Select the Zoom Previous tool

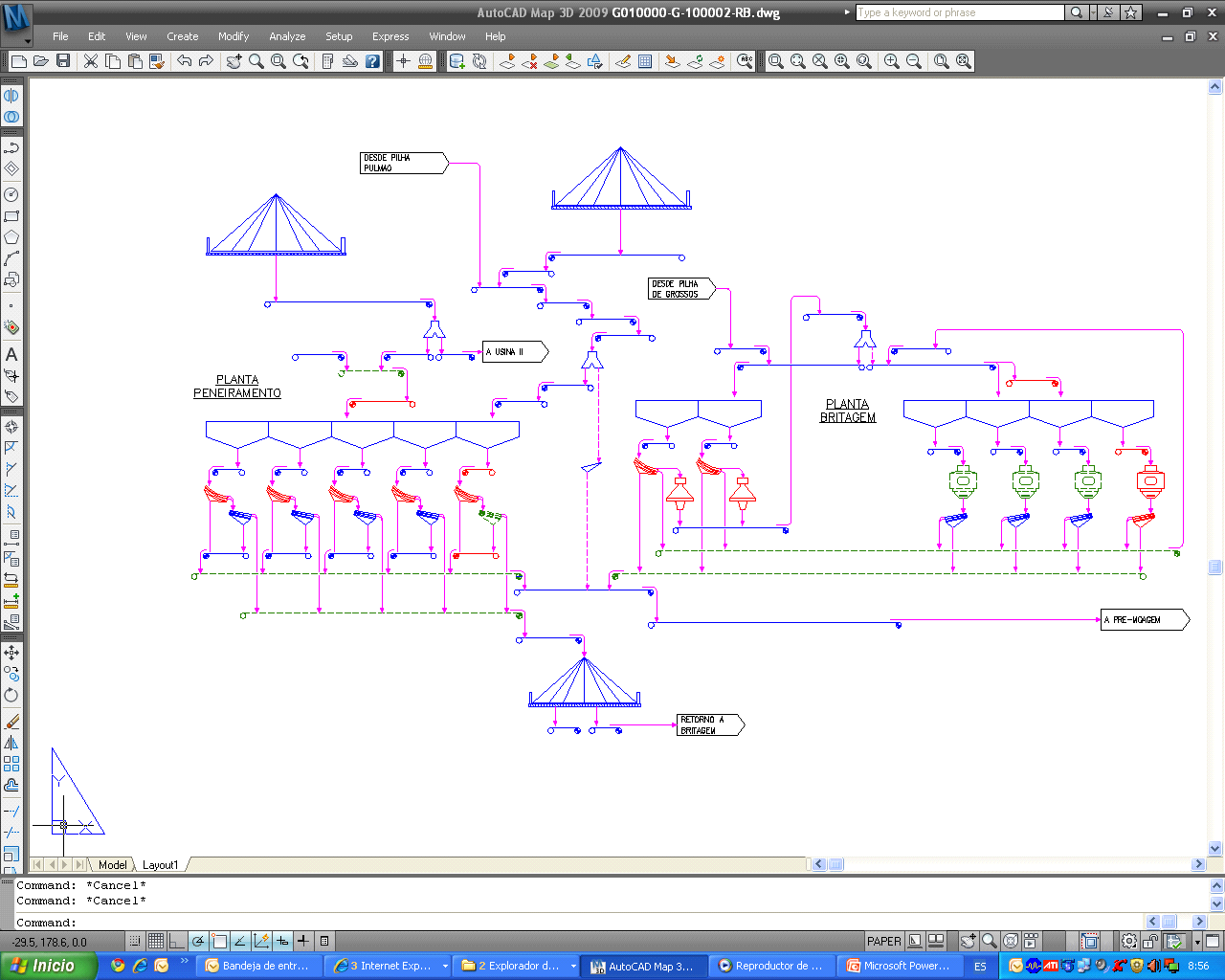301,61
